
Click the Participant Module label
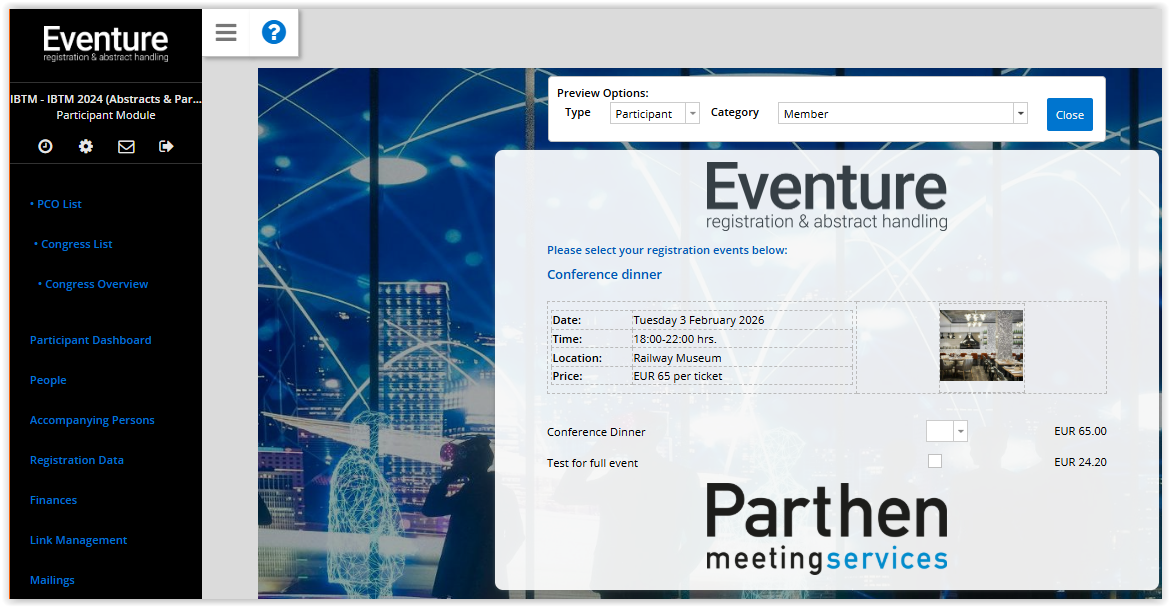(105, 115)
